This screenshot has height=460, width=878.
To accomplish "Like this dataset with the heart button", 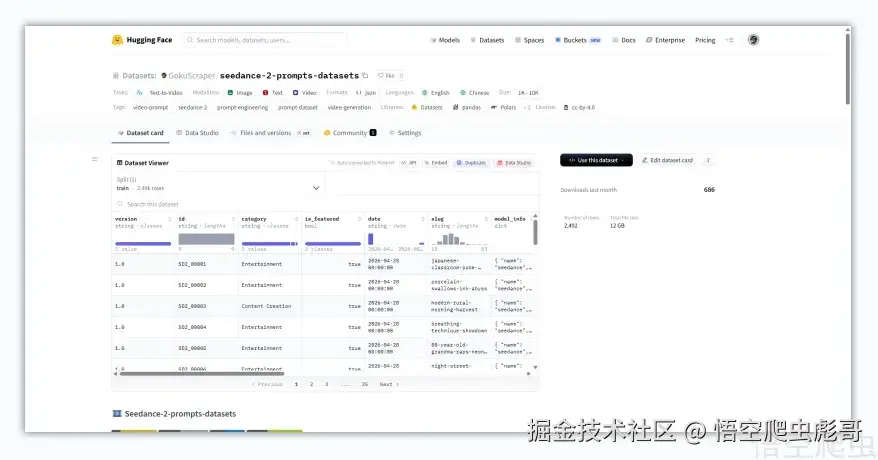I will tap(390, 76).
